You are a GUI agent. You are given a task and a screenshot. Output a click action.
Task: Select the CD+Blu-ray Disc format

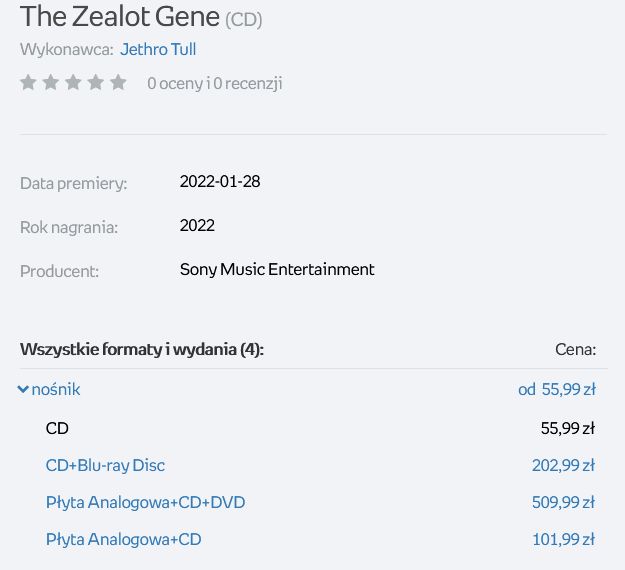[x=105, y=465]
